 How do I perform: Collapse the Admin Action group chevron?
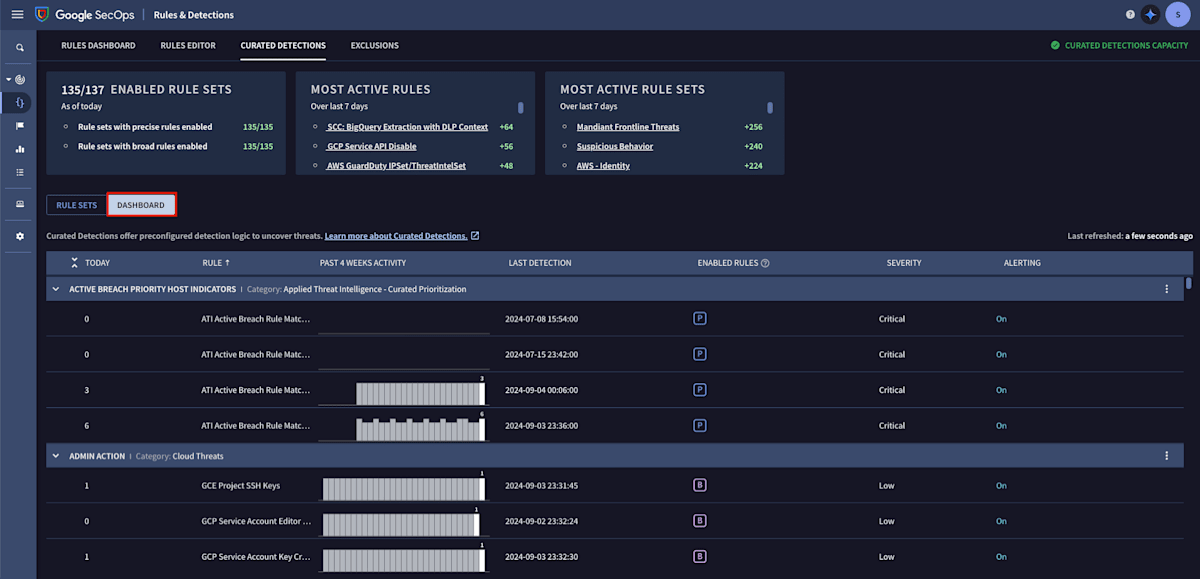(55, 456)
